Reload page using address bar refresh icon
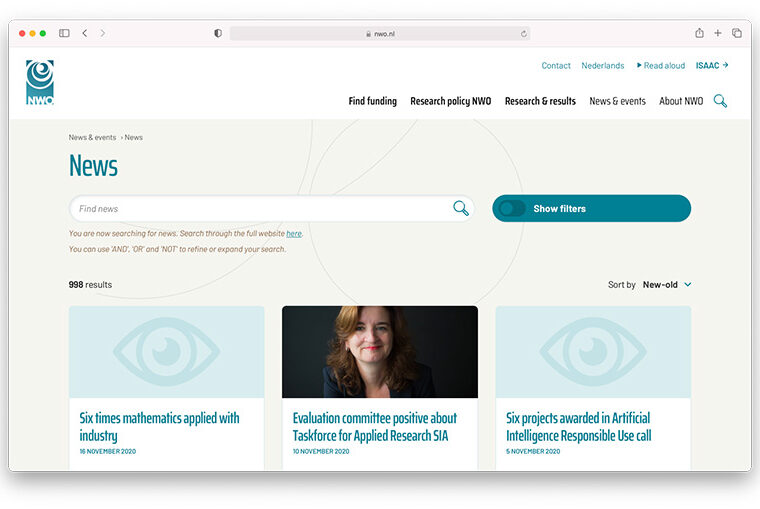Image resolution: width=760 pixels, height=509 pixels. [x=523, y=33]
